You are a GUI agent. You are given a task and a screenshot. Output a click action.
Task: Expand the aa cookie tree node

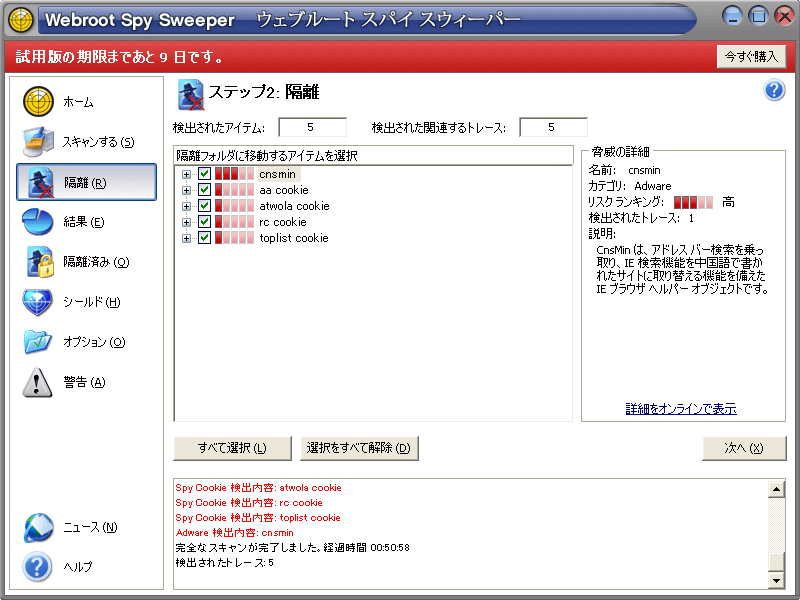186,190
